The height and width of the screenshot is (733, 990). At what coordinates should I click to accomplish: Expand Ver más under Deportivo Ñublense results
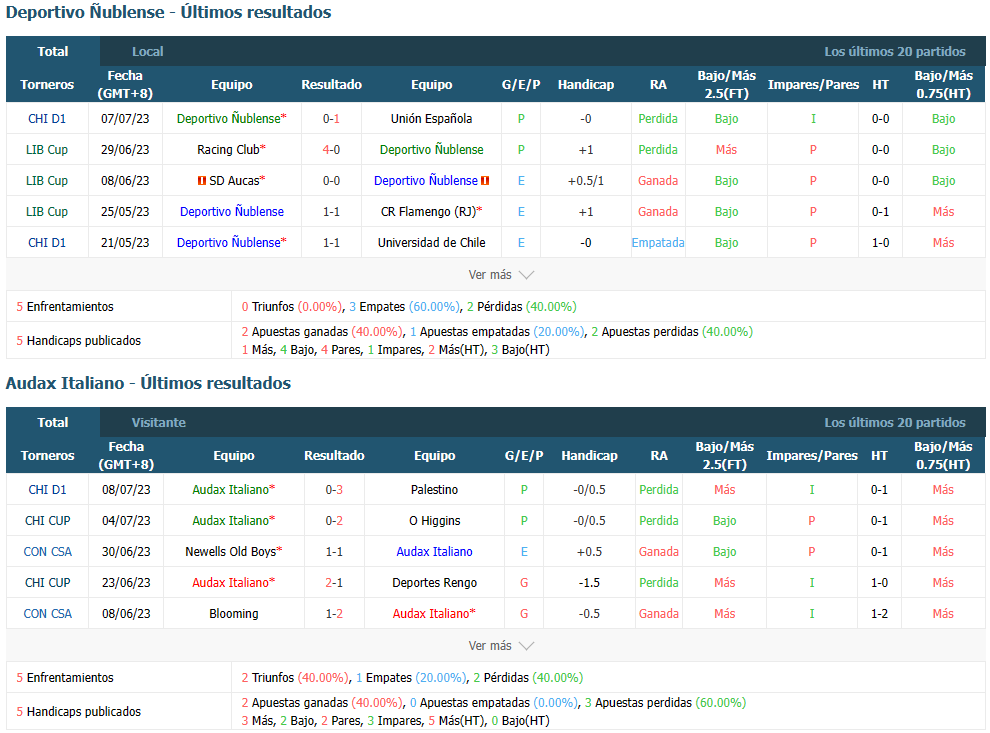point(501,275)
